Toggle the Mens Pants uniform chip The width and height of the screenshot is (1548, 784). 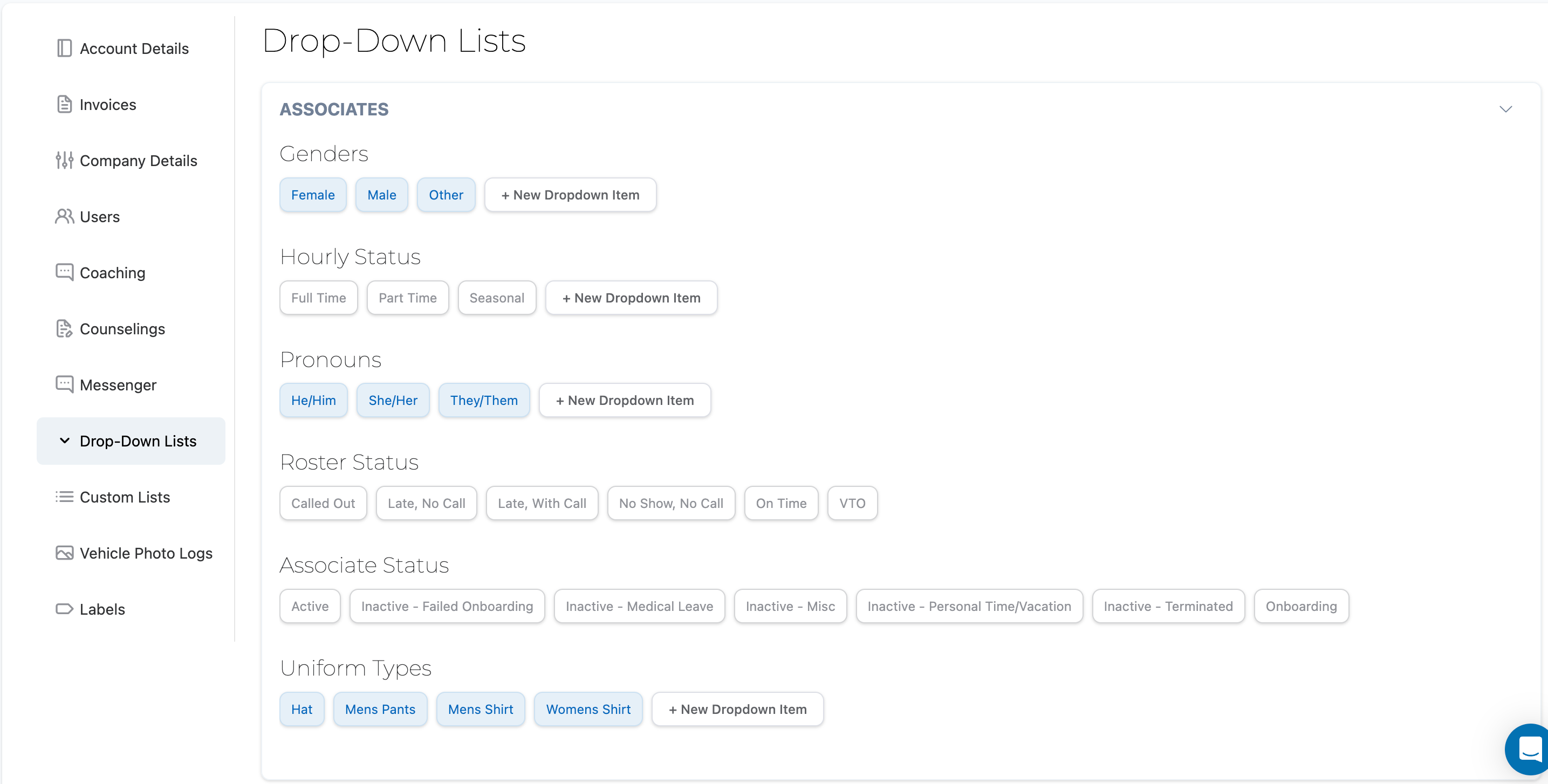[380, 709]
